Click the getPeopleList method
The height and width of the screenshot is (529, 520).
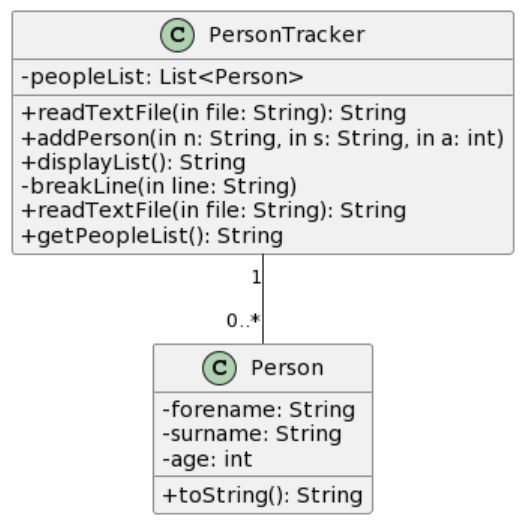pyautogui.click(x=152, y=236)
